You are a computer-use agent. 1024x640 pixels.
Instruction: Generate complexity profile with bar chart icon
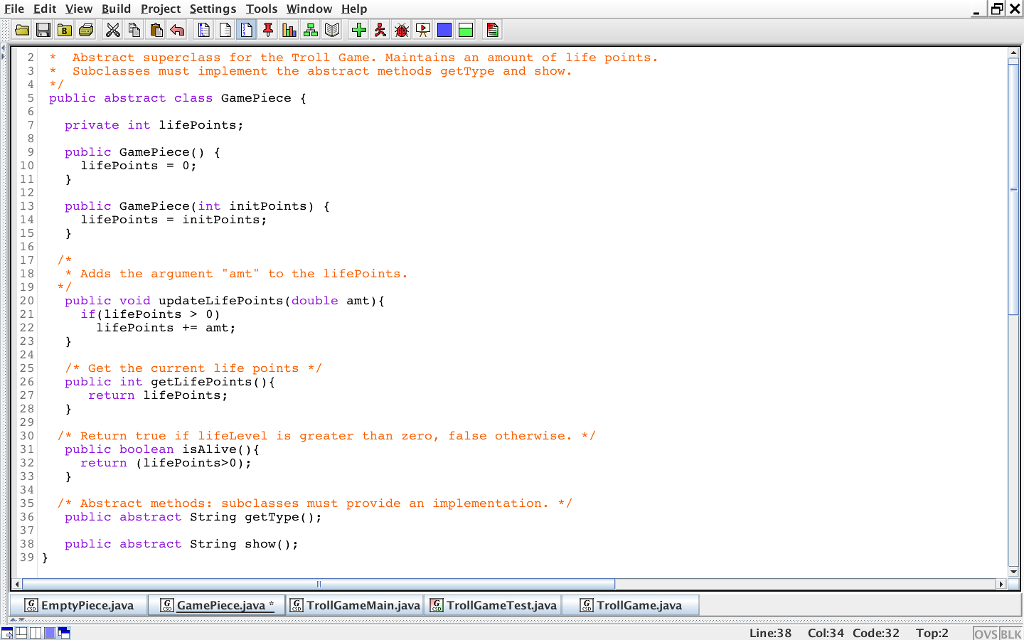[x=289, y=29]
